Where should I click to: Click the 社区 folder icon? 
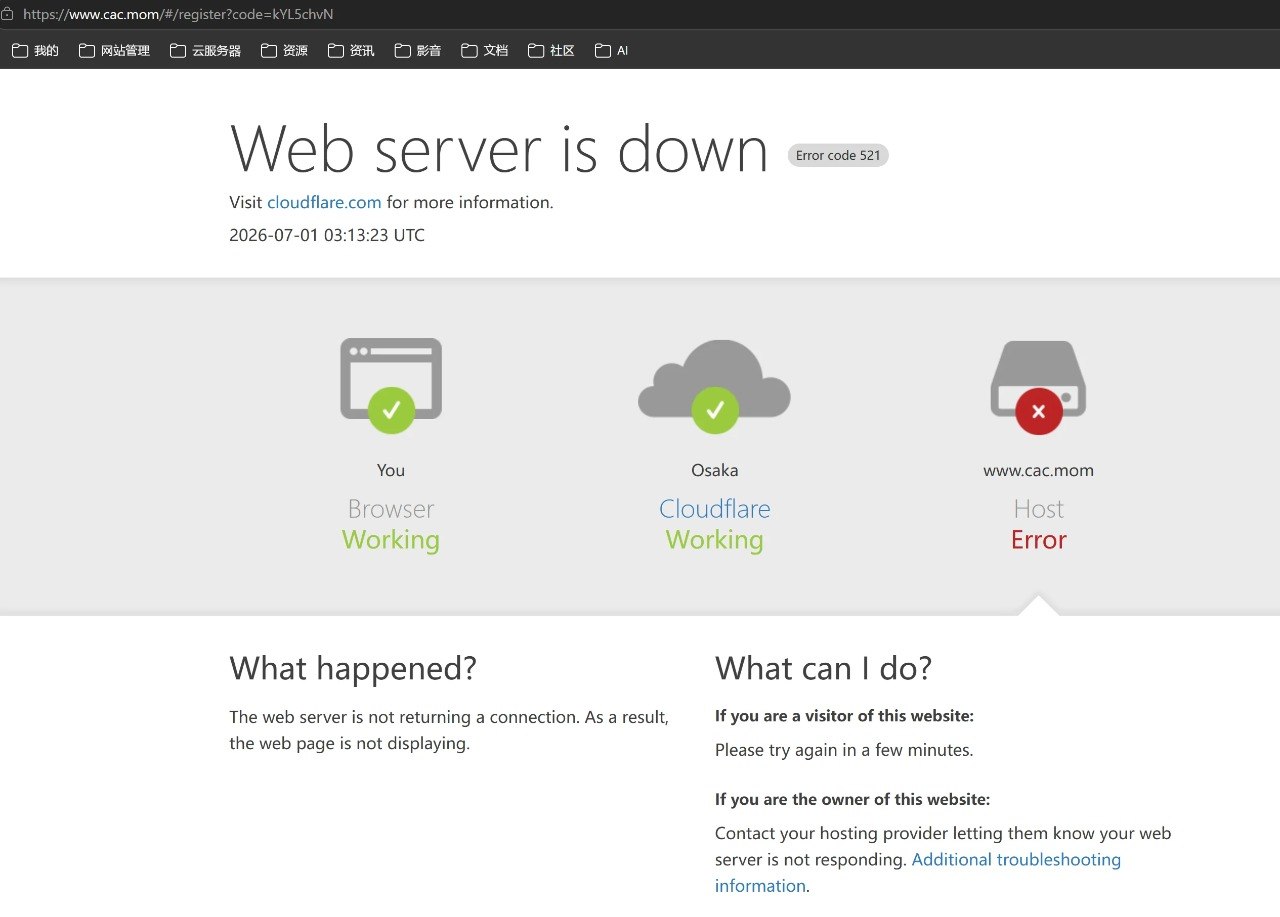536,50
